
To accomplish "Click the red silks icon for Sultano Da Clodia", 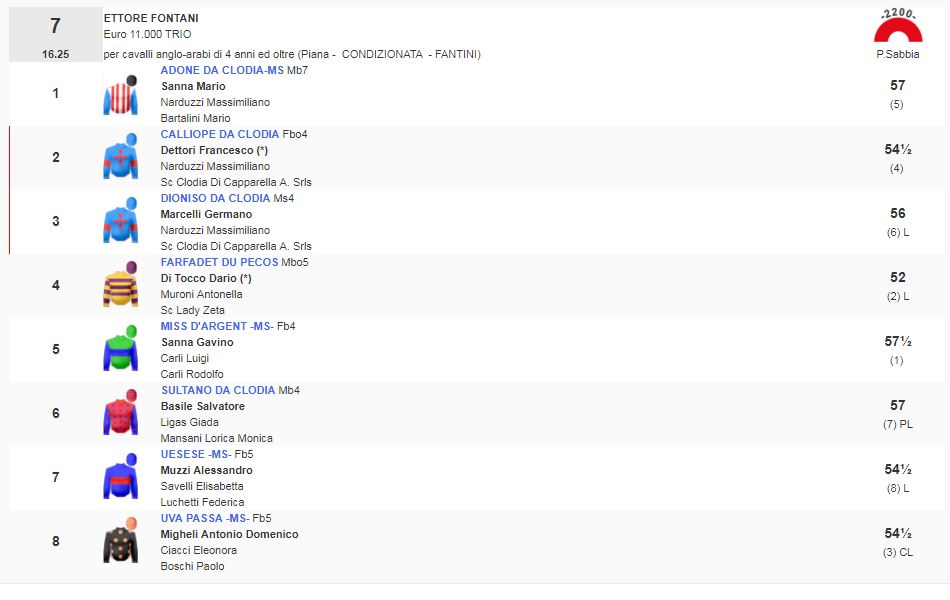I will [120, 414].
